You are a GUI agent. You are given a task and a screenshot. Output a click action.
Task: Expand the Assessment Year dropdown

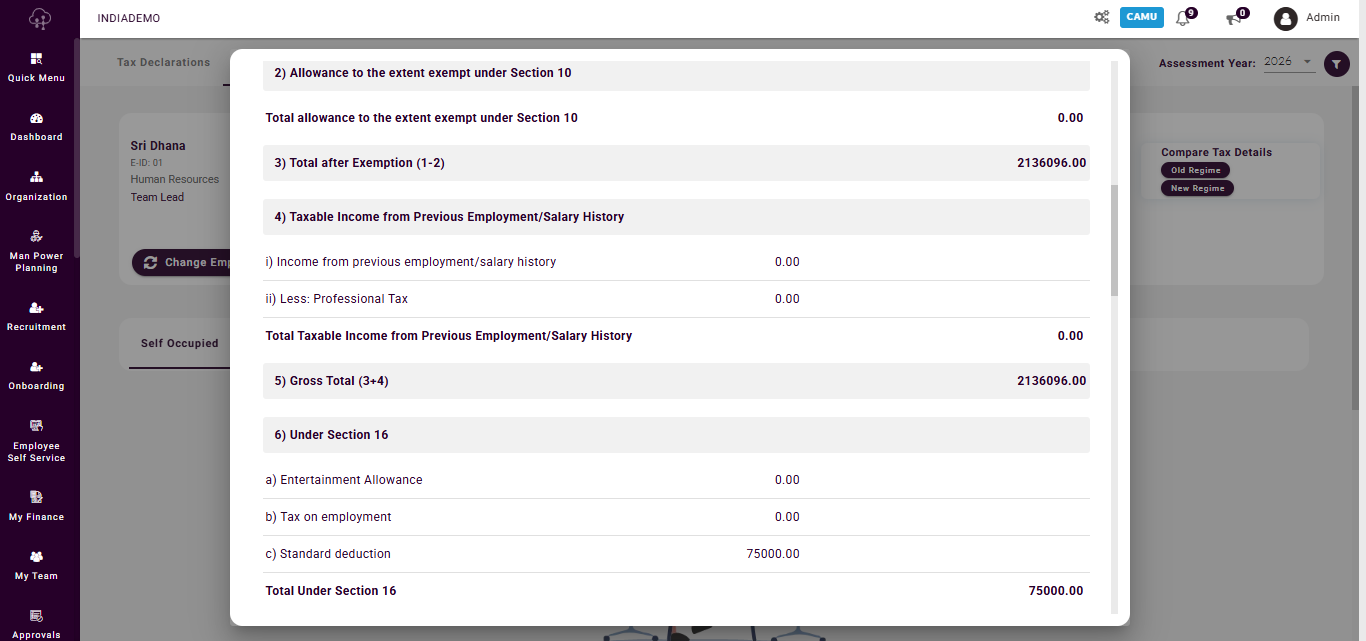tap(1288, 62)
